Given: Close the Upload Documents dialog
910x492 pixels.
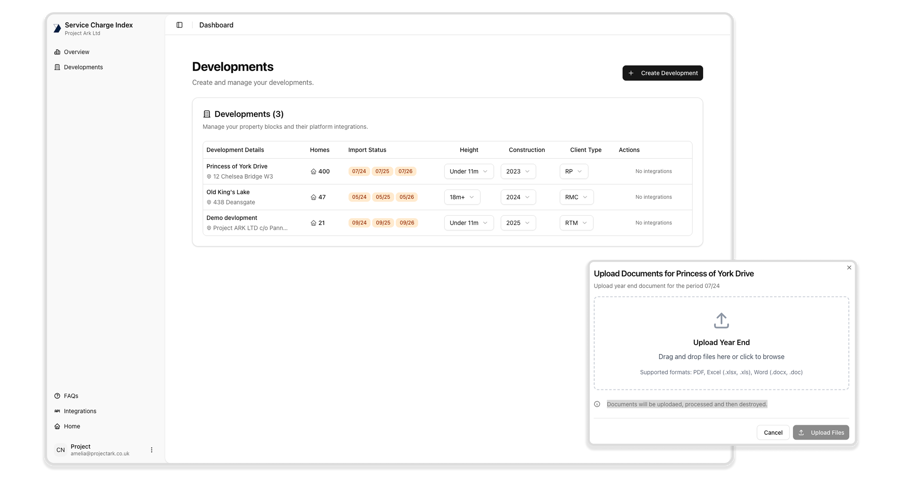Looking at the screenshot, I should point(849,267).
